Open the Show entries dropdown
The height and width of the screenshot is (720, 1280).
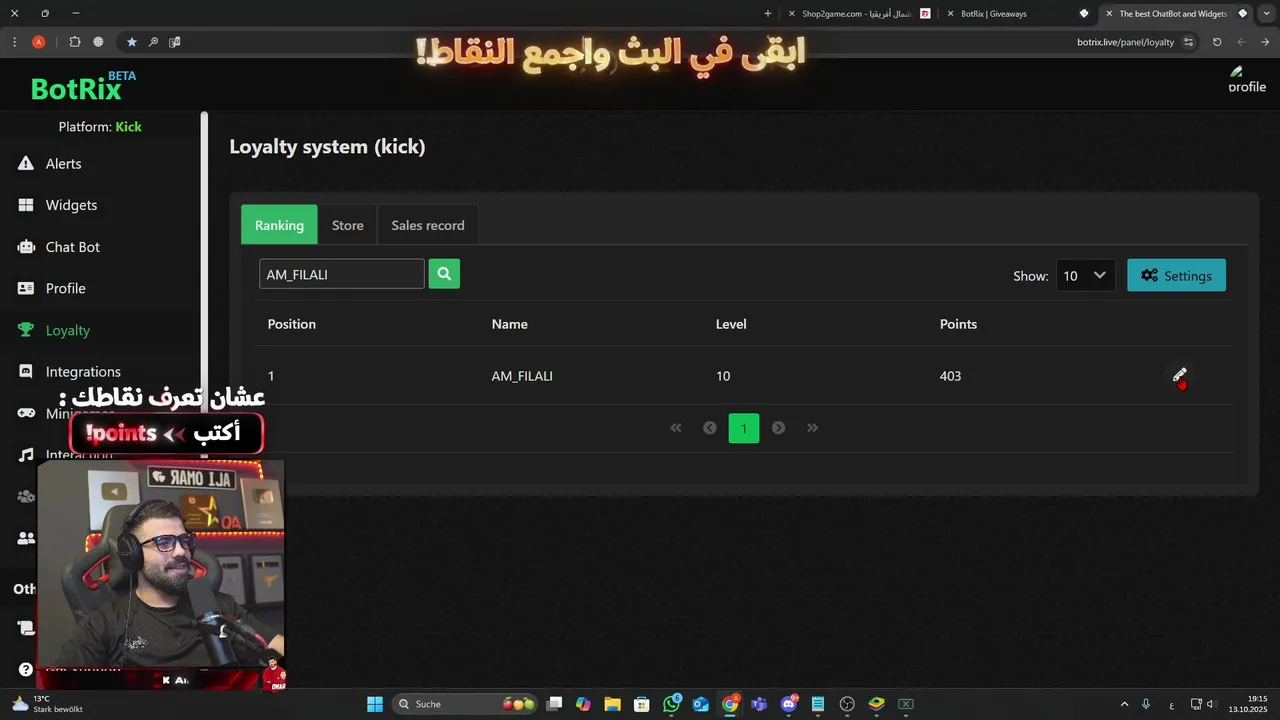click(x=1085, y=275)
